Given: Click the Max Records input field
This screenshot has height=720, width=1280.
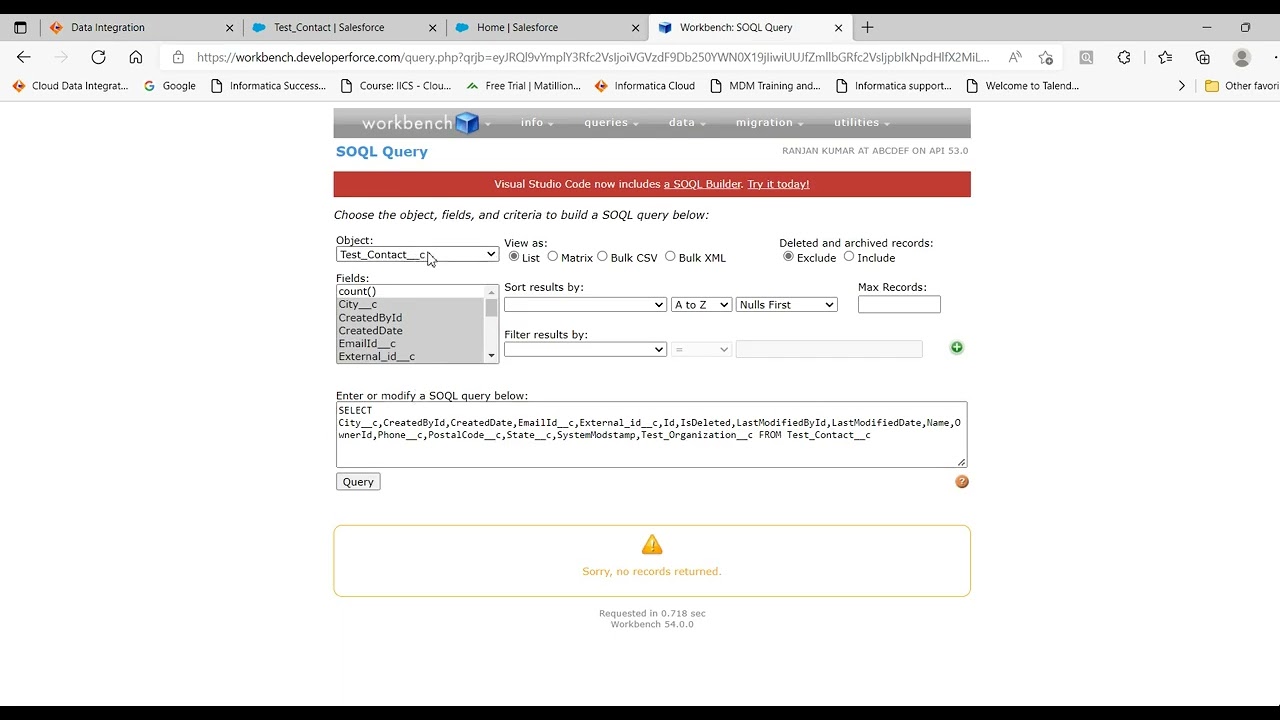Looking at the screenshot, I should tap(899, 305).
